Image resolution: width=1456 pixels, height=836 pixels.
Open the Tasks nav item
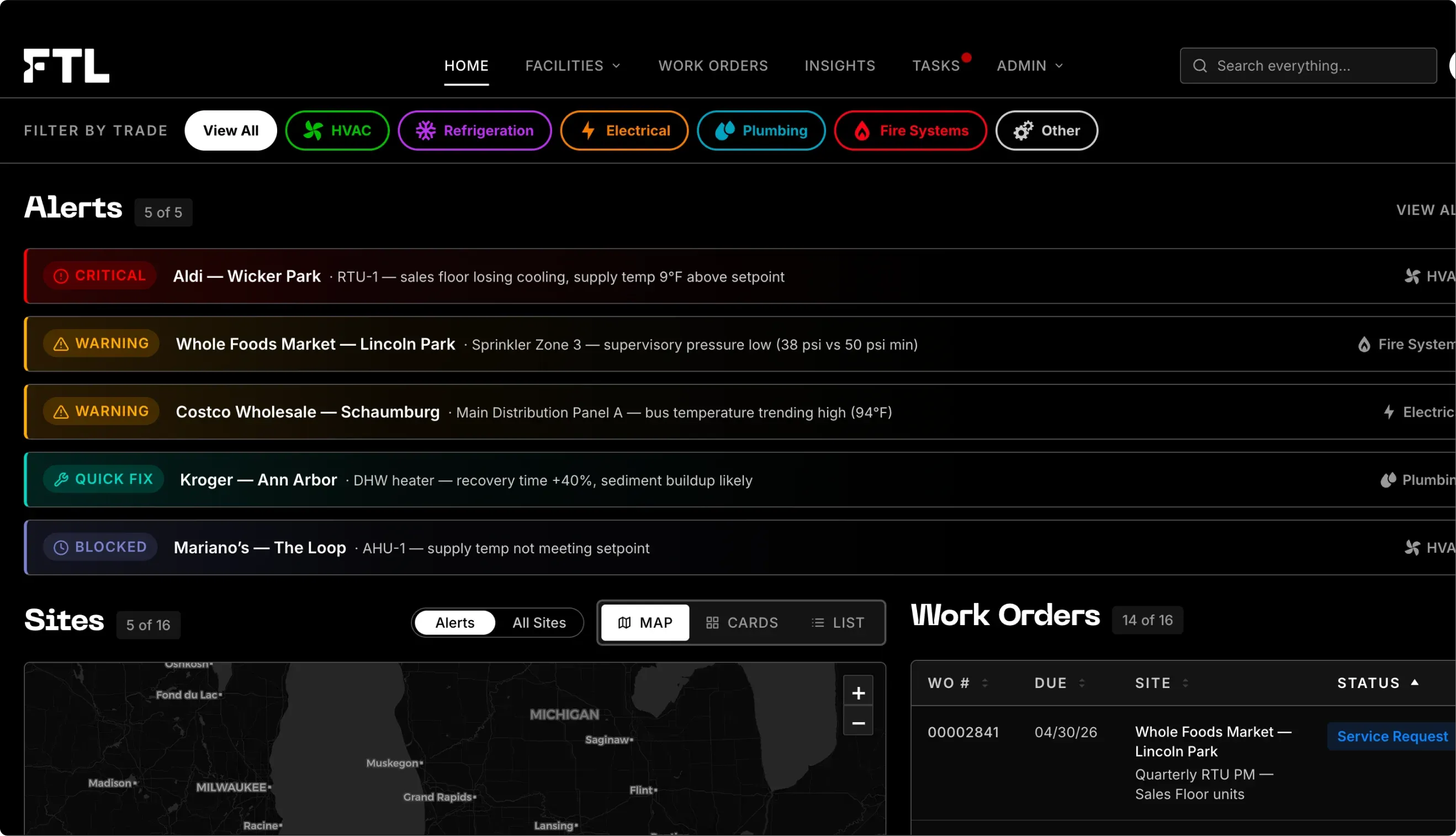936,66
